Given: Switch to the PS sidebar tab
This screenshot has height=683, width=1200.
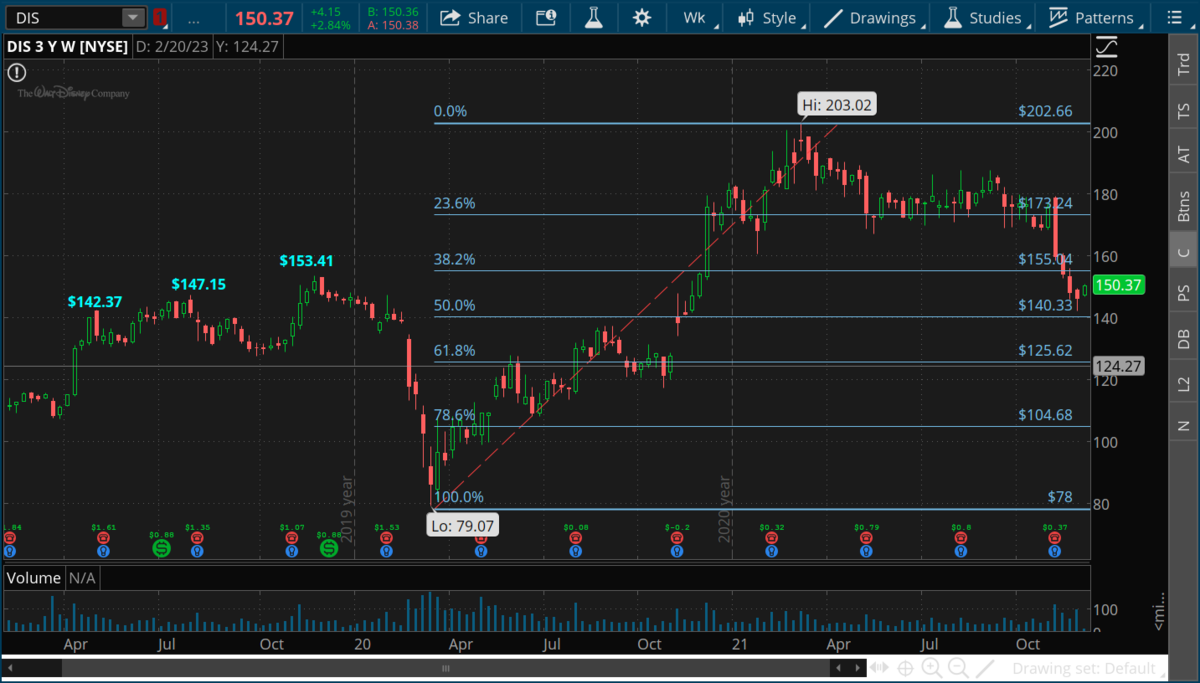Looking at the screenshot, I should click(x=1184, y=293).
